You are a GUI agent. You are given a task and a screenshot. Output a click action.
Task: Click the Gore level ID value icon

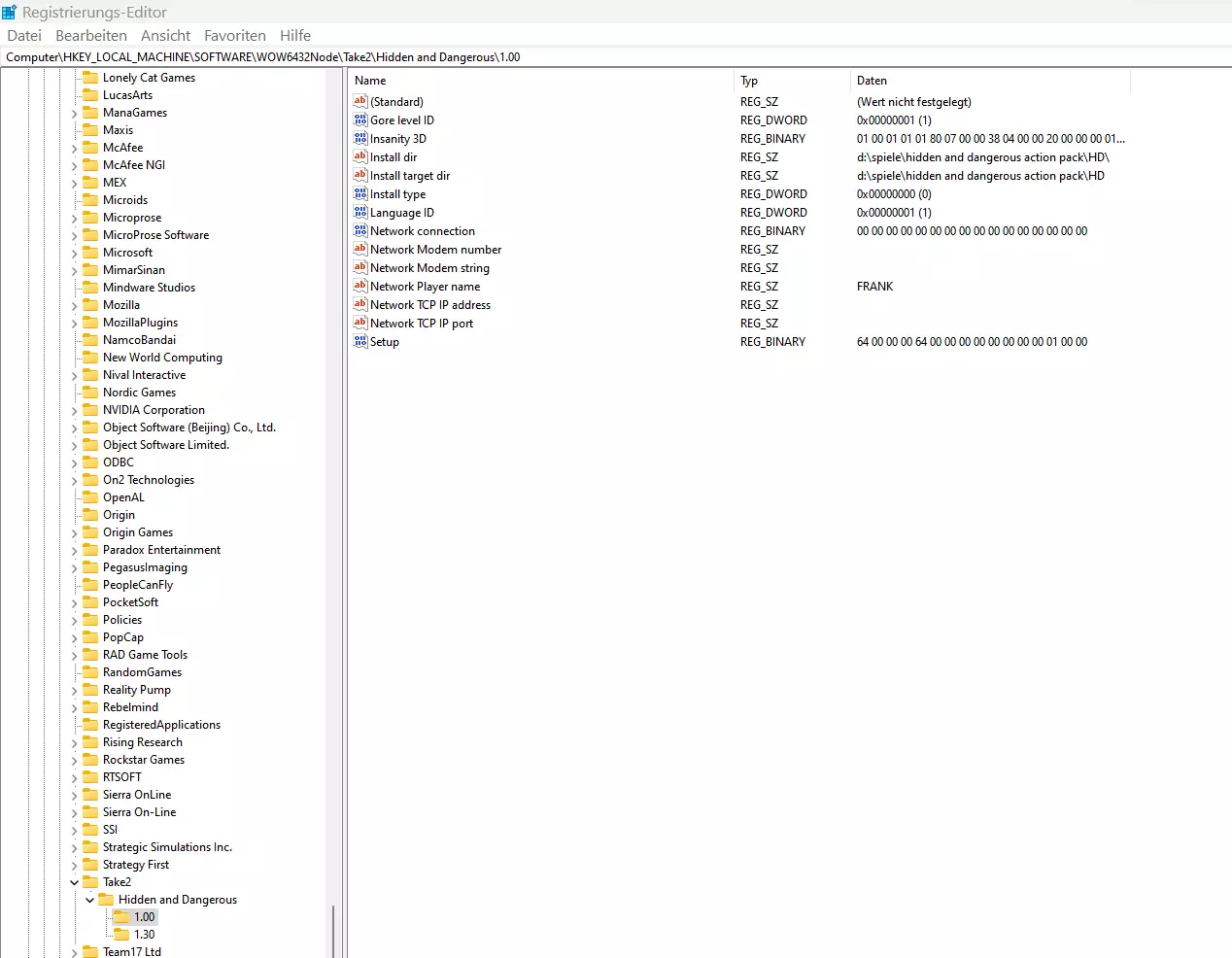pos(360,120)
